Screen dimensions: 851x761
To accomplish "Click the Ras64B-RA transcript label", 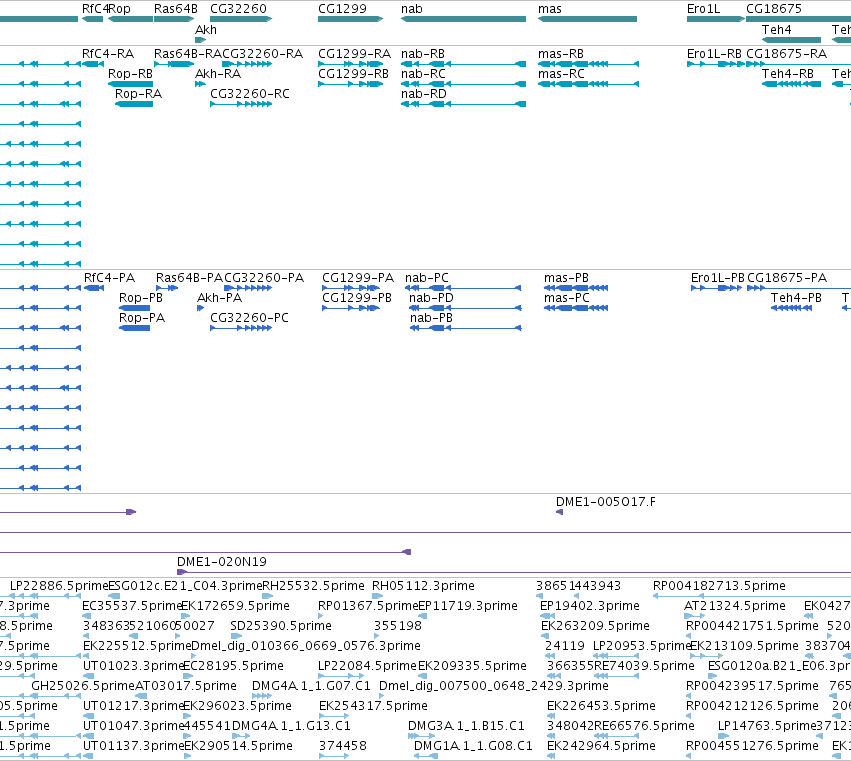I will coord(188,54).
